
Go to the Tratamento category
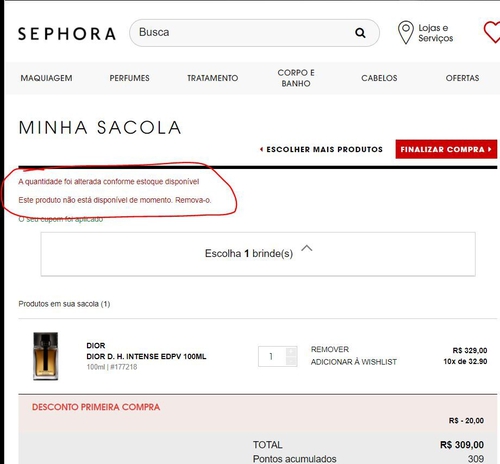coord(212,78)
